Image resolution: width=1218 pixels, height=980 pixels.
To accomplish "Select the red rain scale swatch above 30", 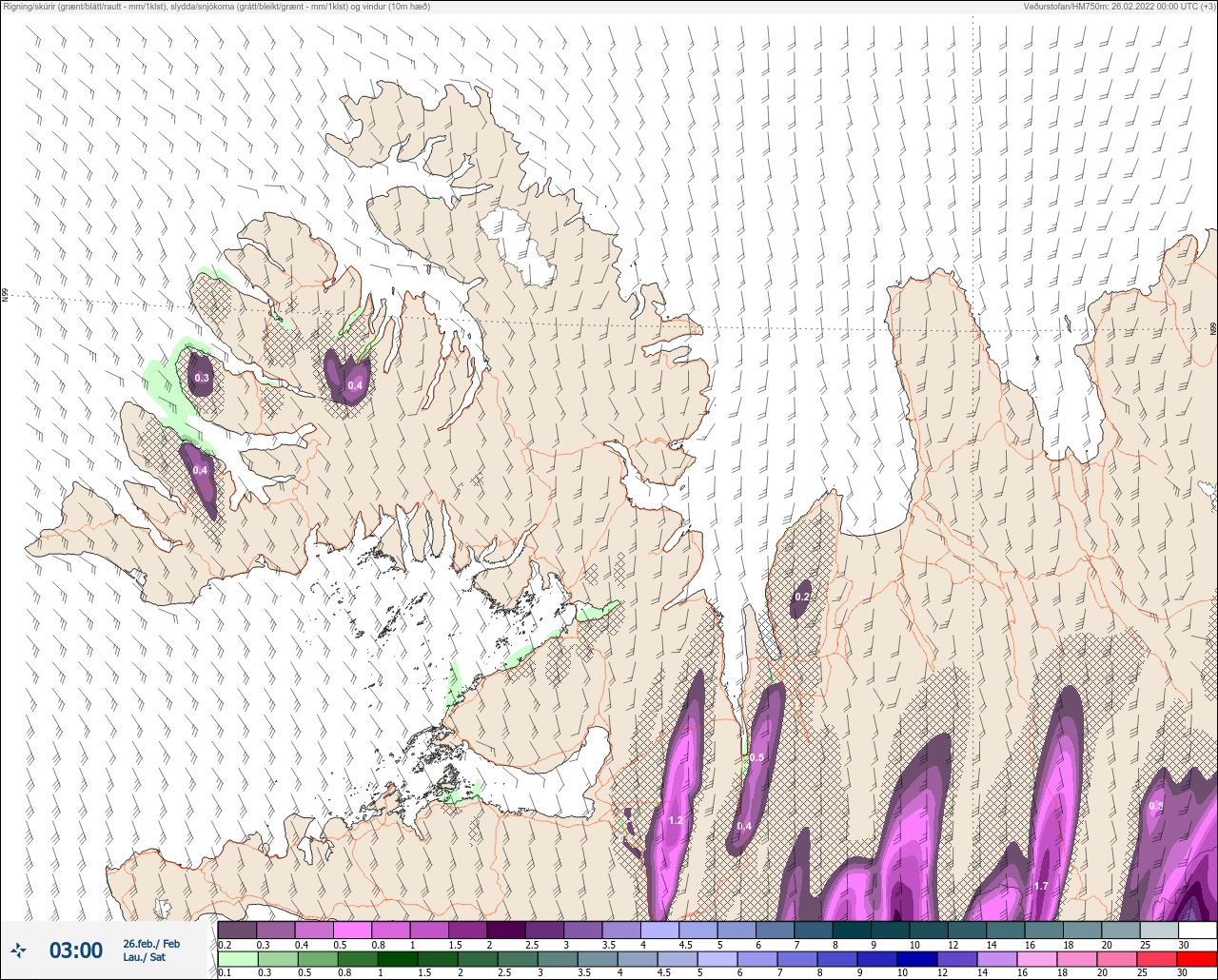I will tap(1197, 959).
